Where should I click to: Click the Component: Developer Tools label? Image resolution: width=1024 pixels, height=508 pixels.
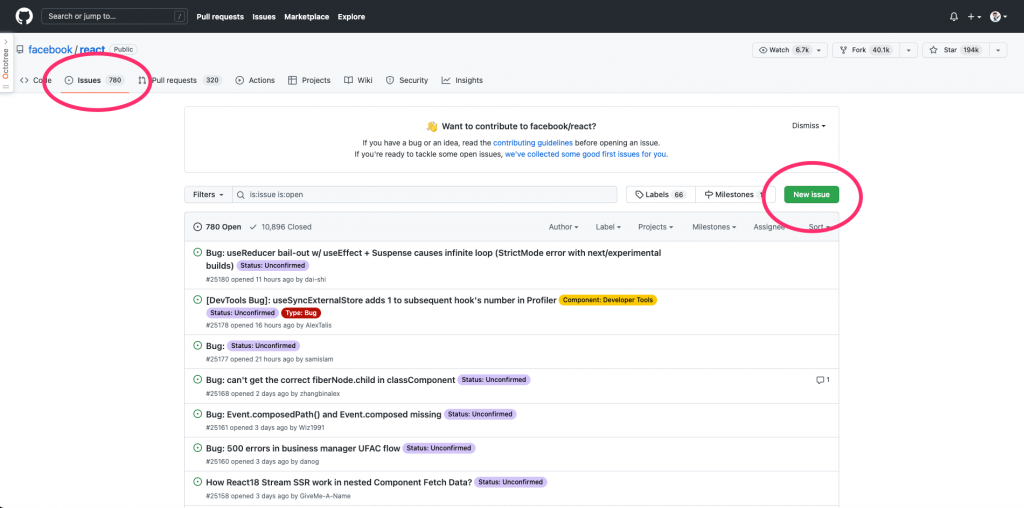click(x=607, y=300)
